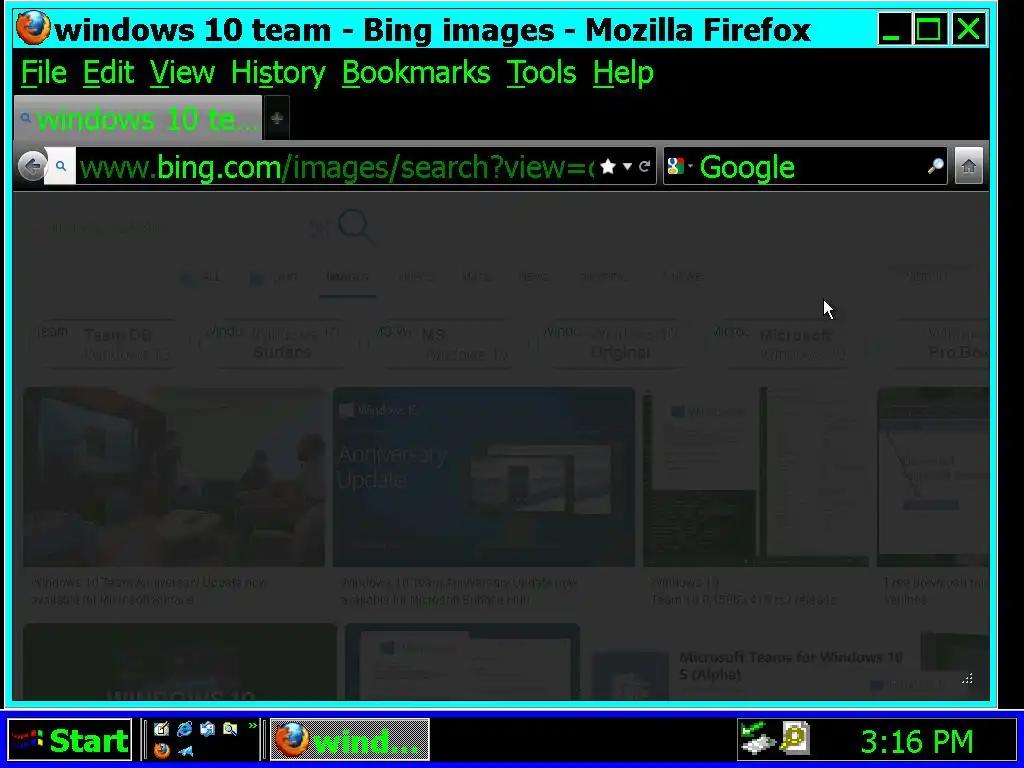Click the third quick launch icon
The width and height of the screenshot is (1024, 768).
tap(208, 729)
